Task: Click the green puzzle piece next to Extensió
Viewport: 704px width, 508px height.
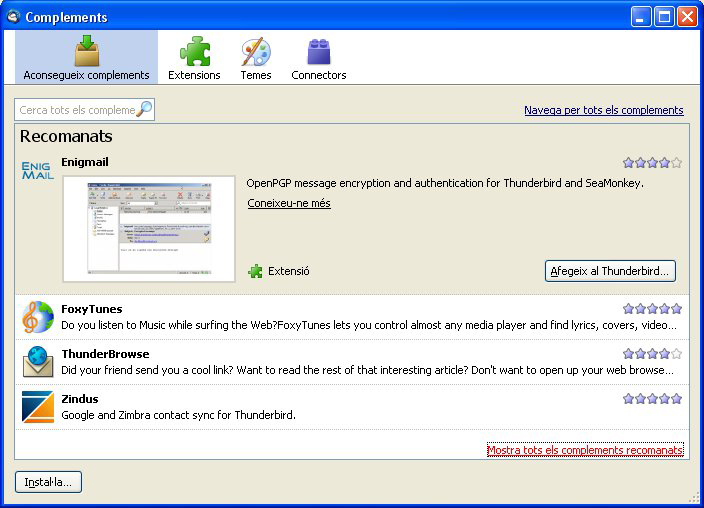Action: (x=256, y=271)
